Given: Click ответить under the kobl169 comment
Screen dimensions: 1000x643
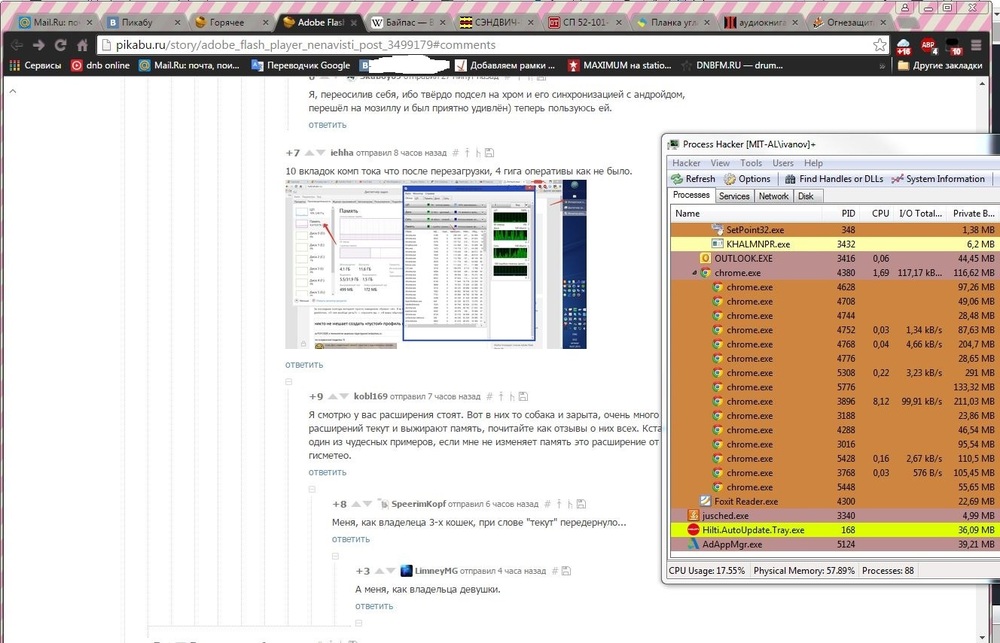Looking at the screenshot, I should click(x=328, y=473).
